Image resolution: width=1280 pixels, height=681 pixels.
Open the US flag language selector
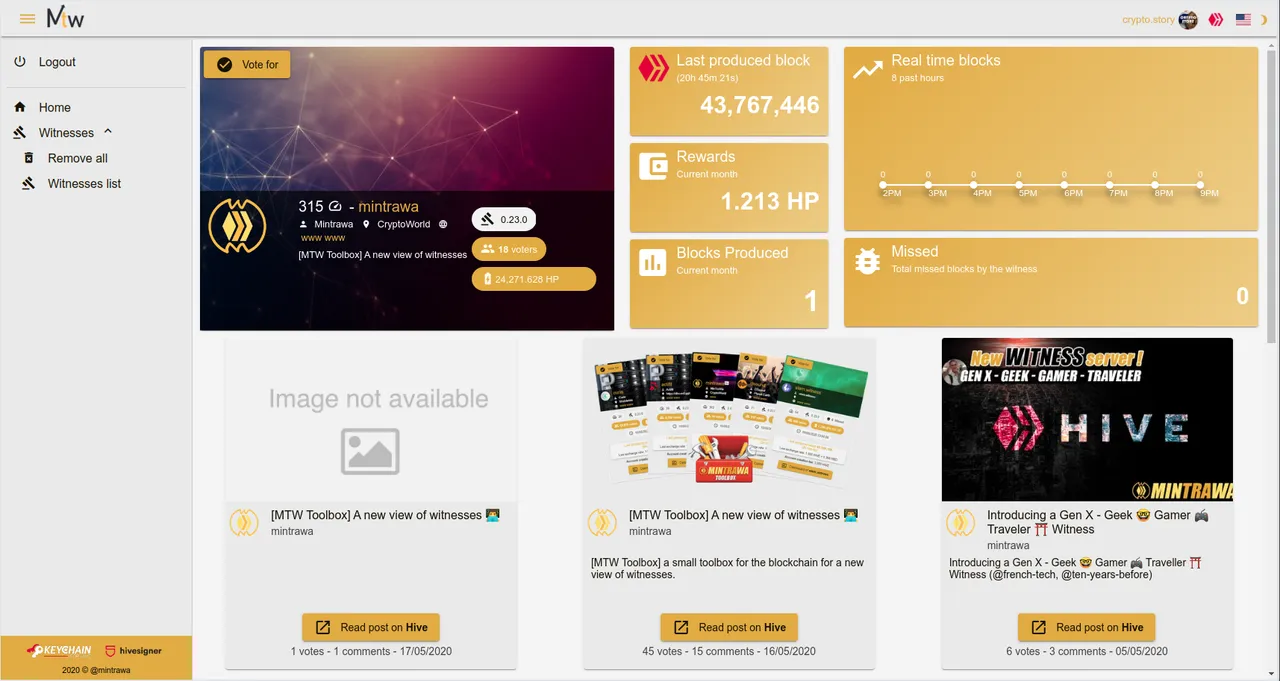click(1243, 19)
